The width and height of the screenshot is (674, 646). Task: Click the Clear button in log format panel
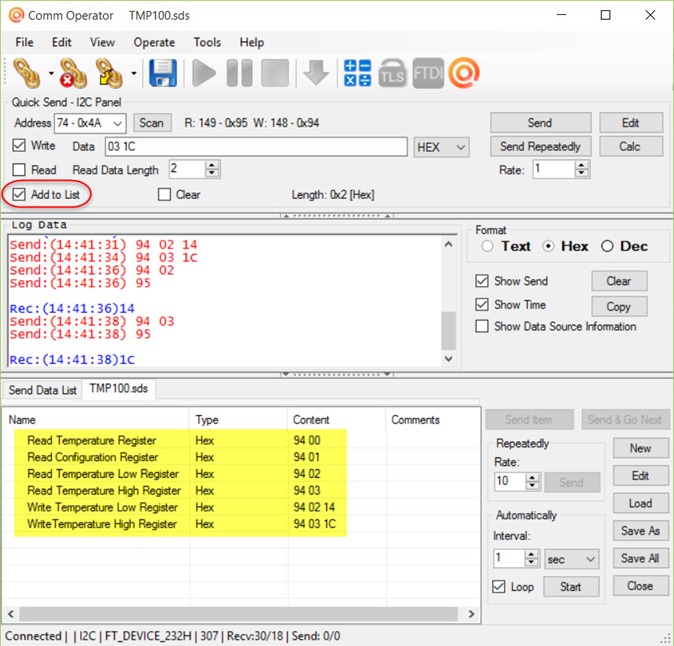pyautogui.click(x=619, y=281)
